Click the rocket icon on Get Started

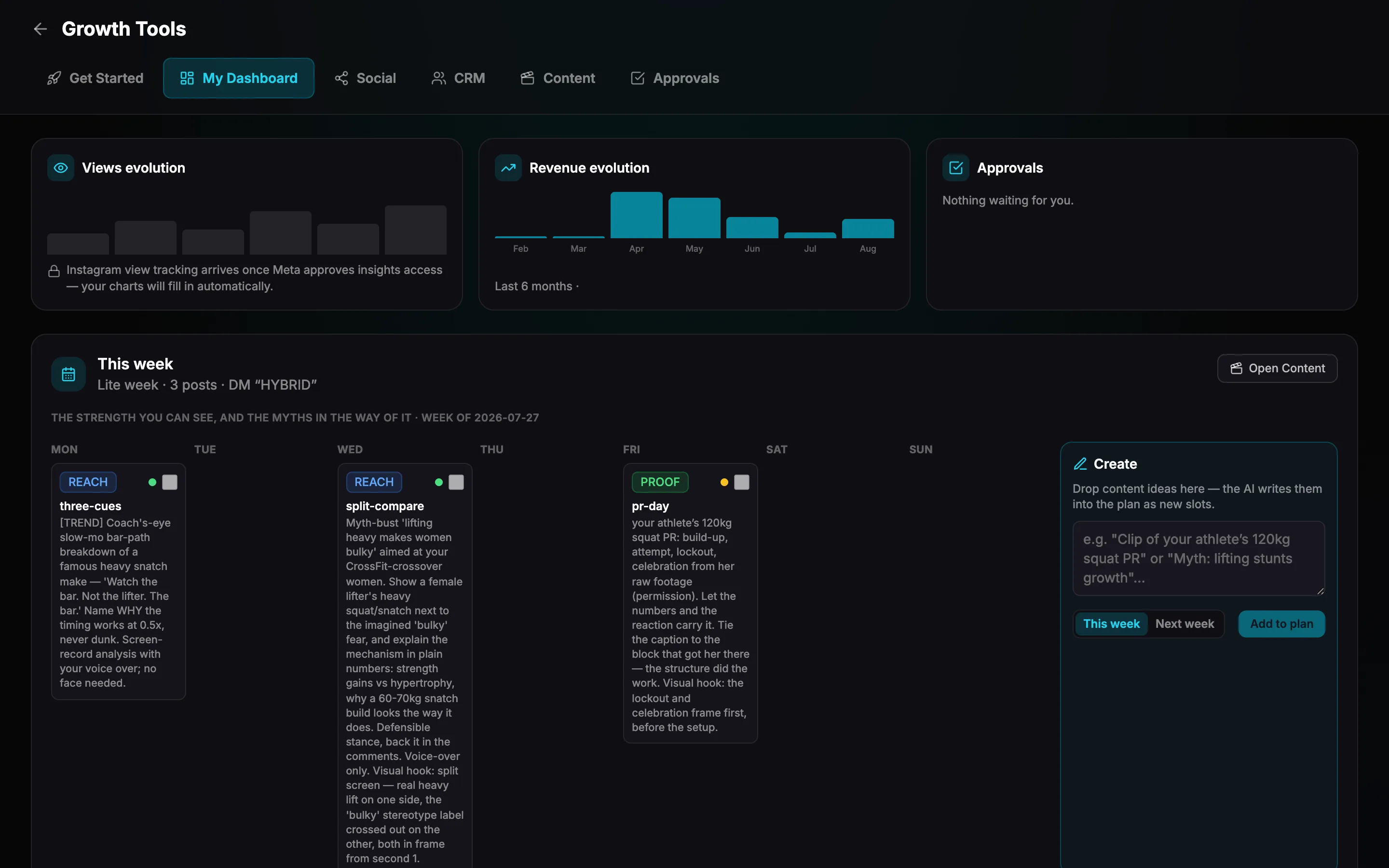tap(54, 78)
